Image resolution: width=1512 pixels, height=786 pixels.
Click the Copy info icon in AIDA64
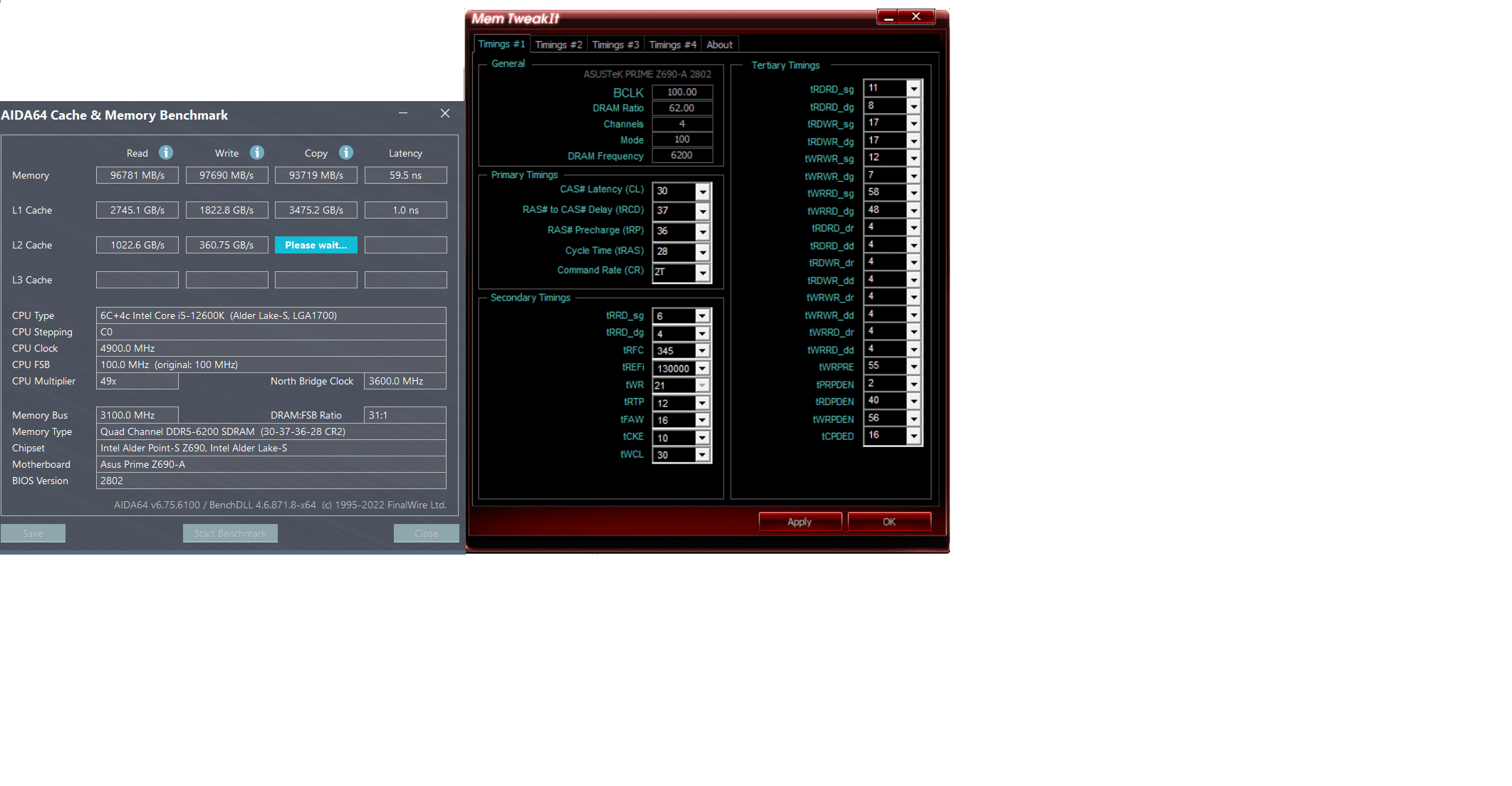pyautogui.click(x=346, y=152)
